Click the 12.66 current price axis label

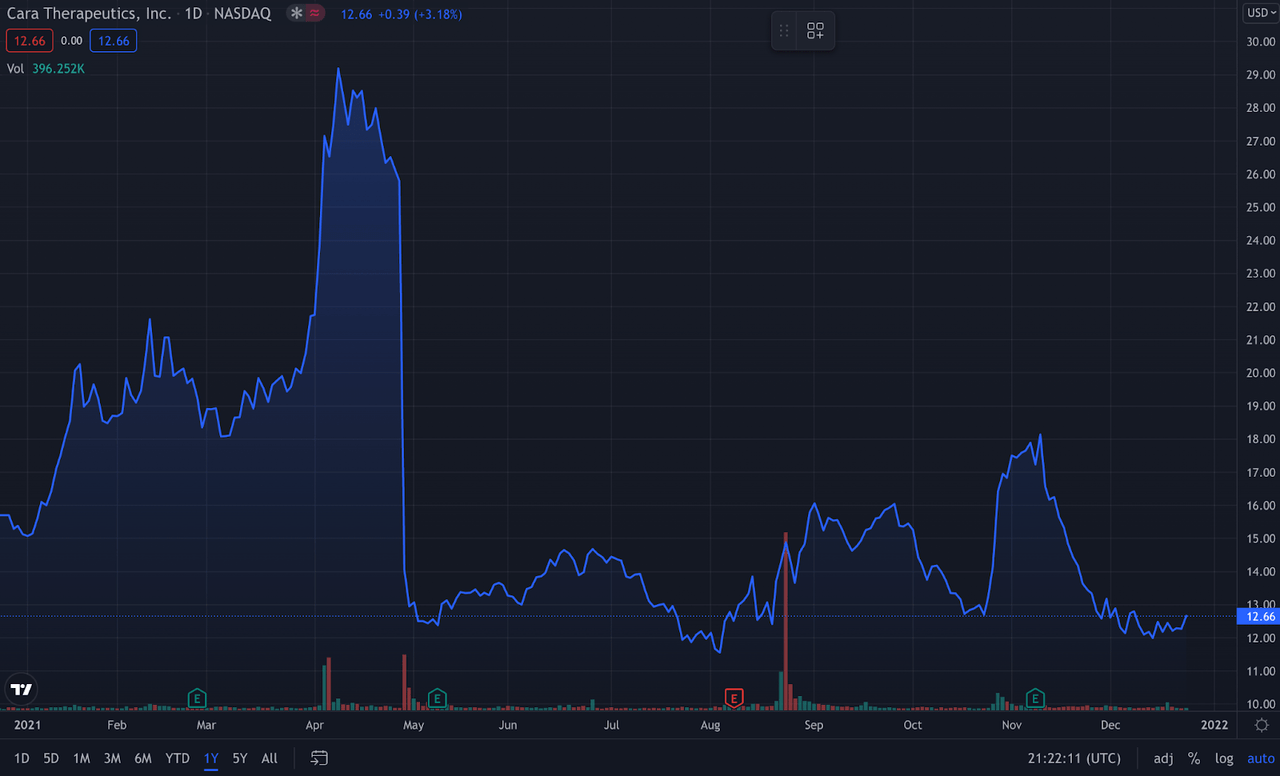click(x=1259, y=617)
